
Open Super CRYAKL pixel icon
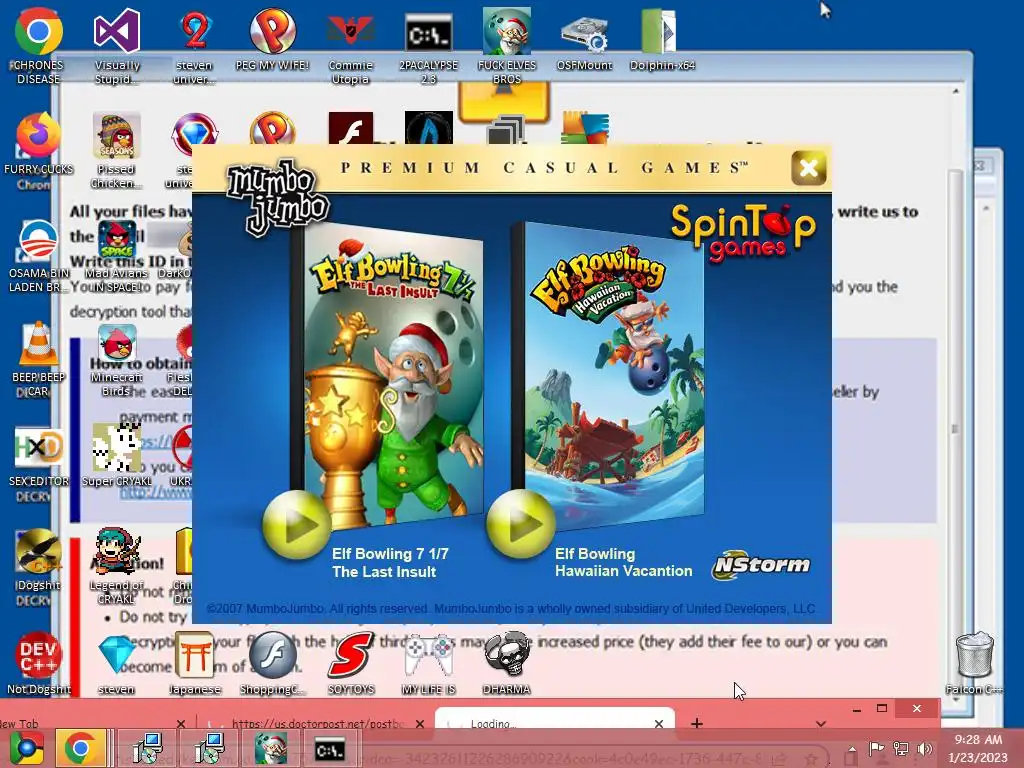116,454
